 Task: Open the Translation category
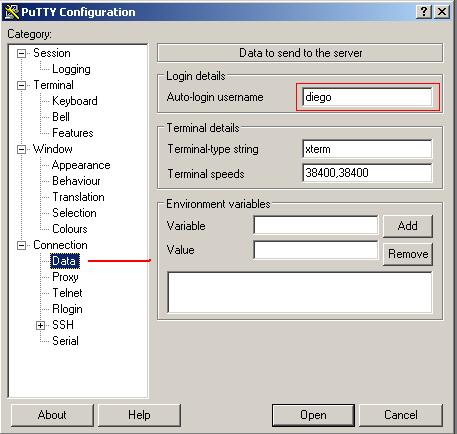click(x=78, y=197)
